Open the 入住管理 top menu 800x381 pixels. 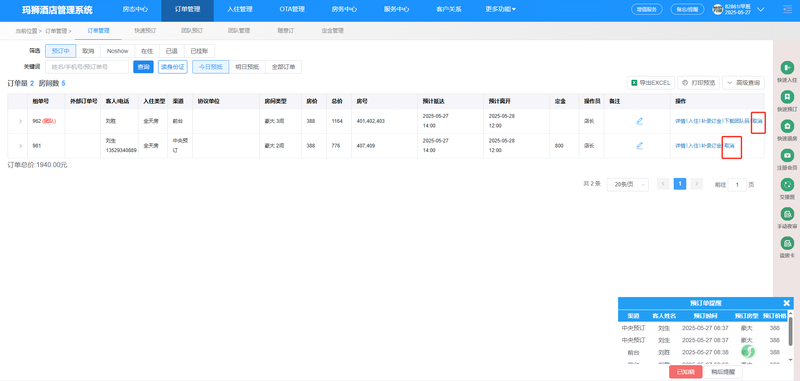(240, 10)
